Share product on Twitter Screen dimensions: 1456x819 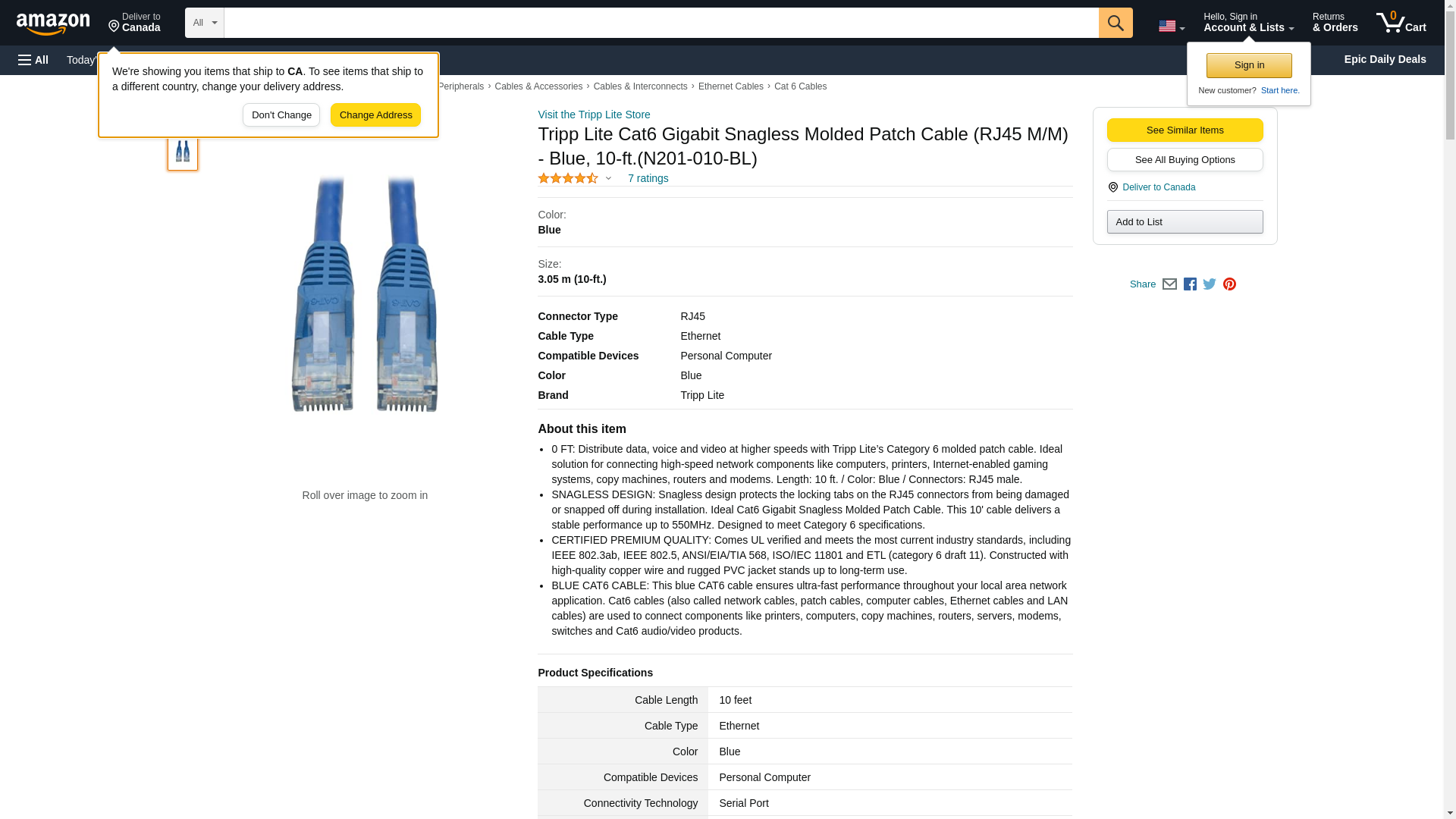1210,284
